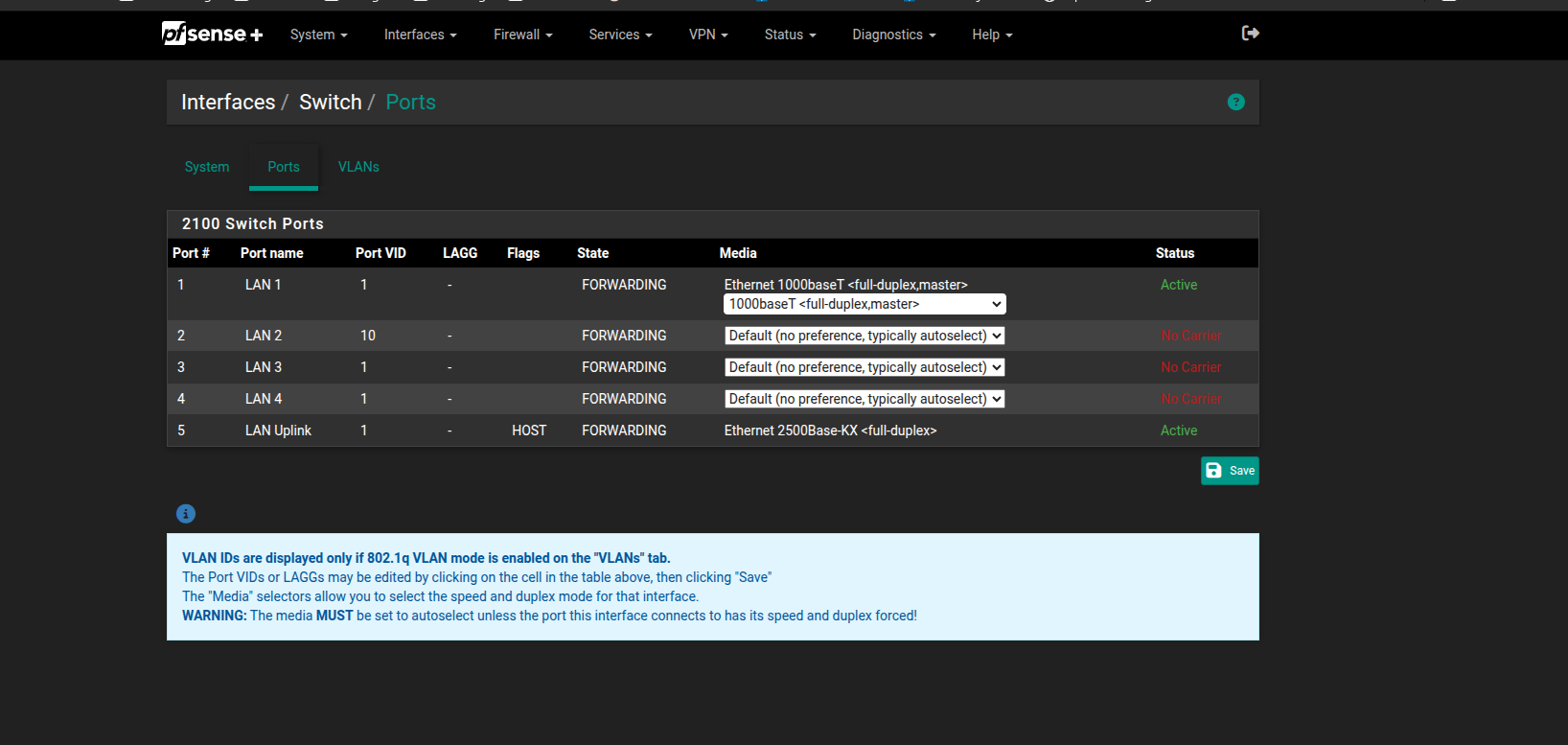Open LAN 2 media dropdown
The height and width of the screenshot is (745, 1568).
pyautogui.click(x=865, y=336)
